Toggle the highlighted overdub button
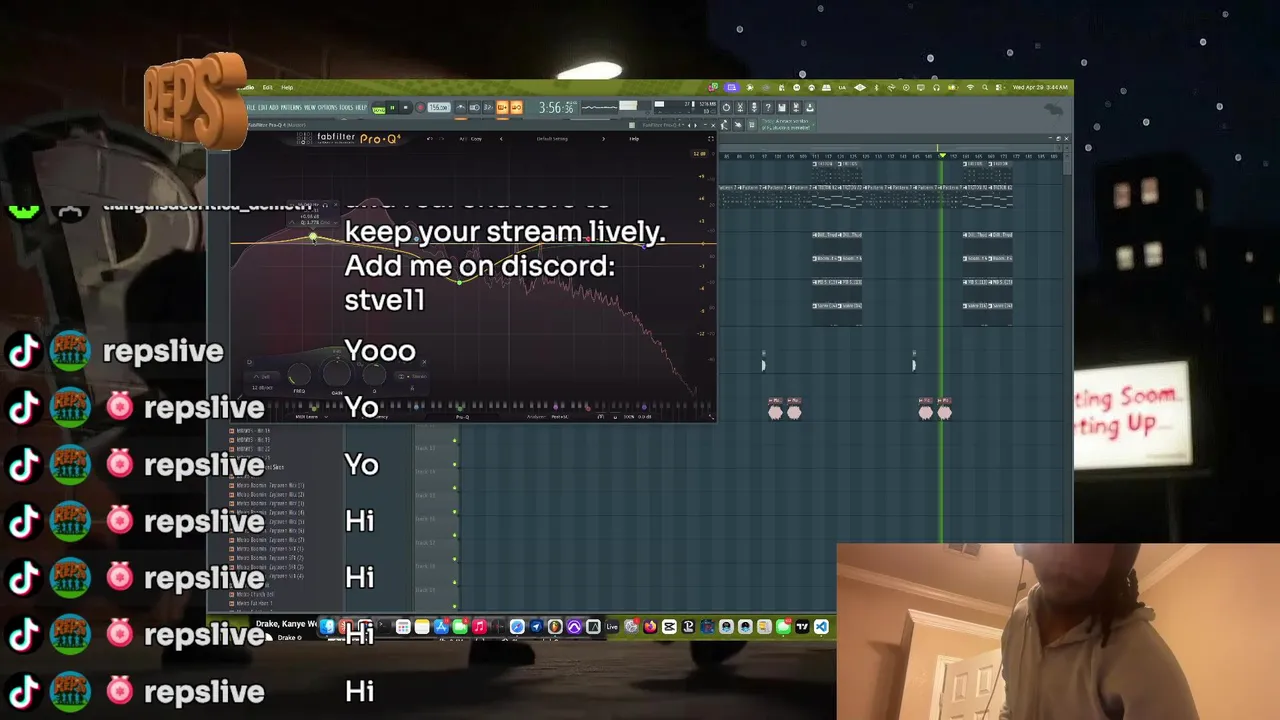This screenshot has width=1280, height=720. (502, 108)
